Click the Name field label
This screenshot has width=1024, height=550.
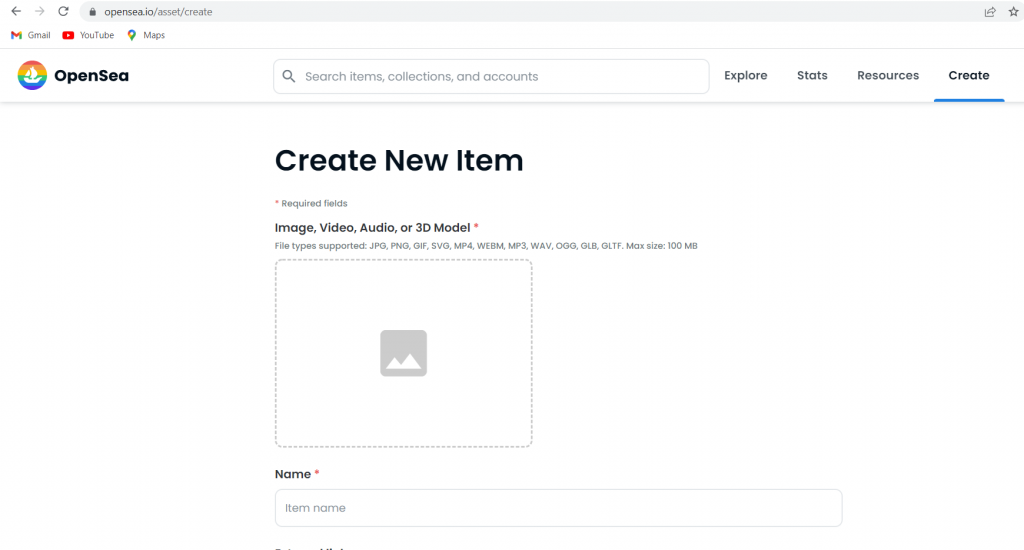(297, 474)
